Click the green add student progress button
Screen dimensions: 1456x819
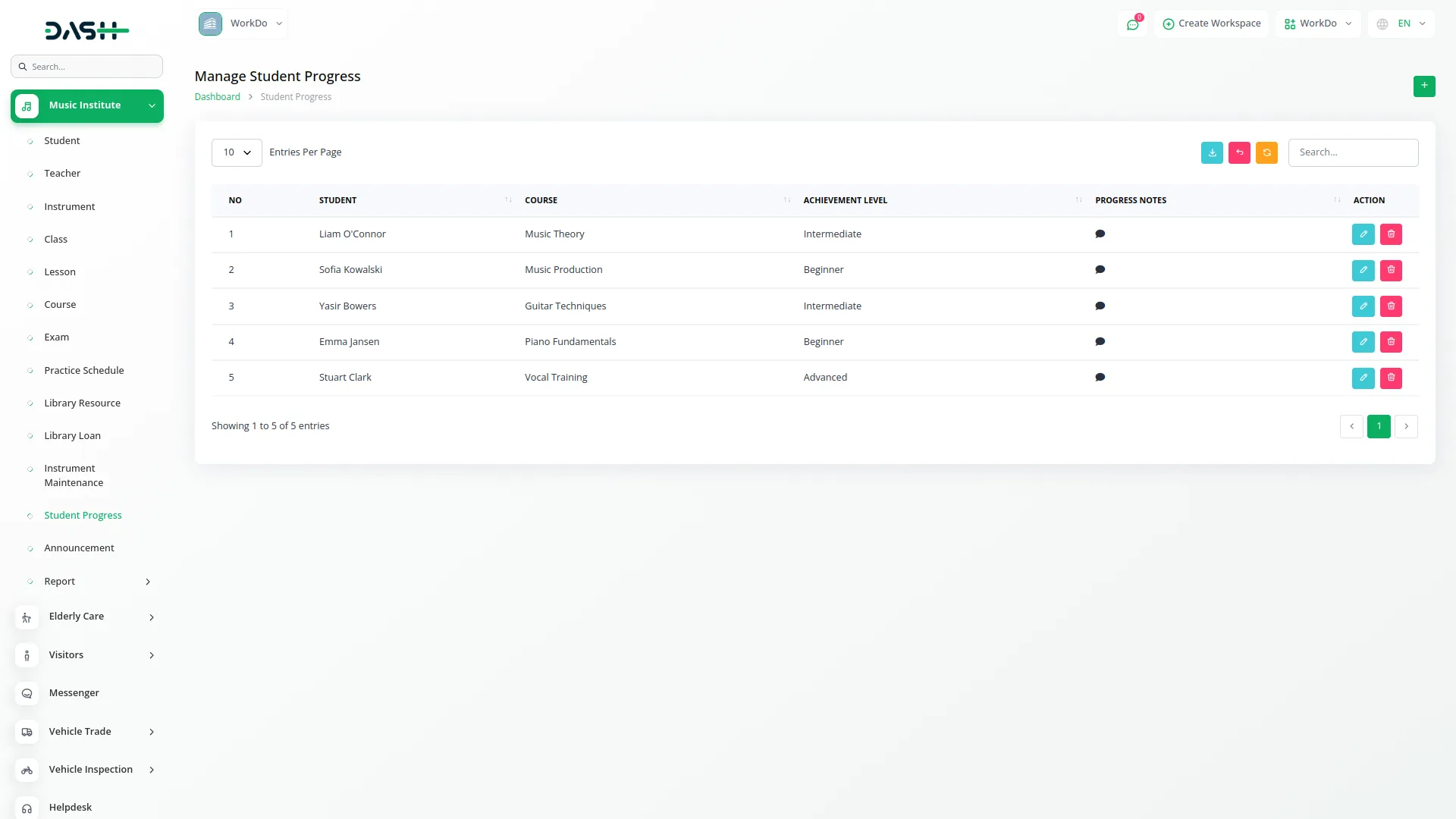(x=1423, y=86)
